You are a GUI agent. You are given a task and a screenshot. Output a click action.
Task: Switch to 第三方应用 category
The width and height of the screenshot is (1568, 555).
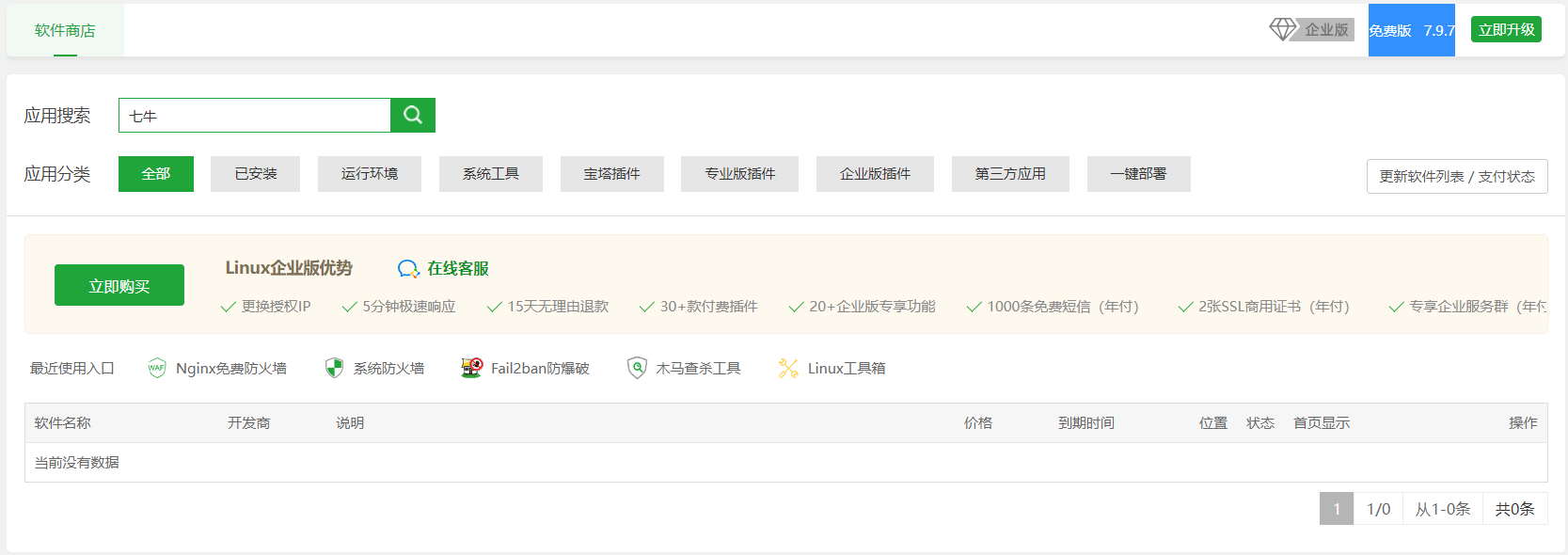1010,174
